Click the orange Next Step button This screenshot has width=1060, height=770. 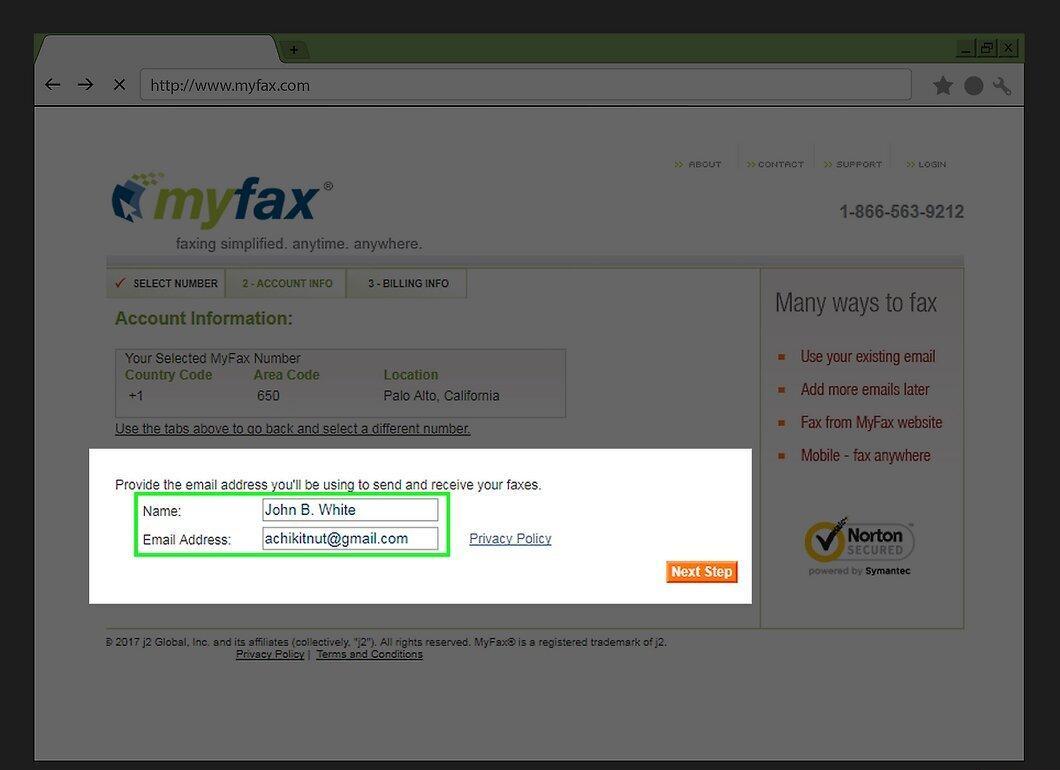pyautogui.click(x=702, y=572)
